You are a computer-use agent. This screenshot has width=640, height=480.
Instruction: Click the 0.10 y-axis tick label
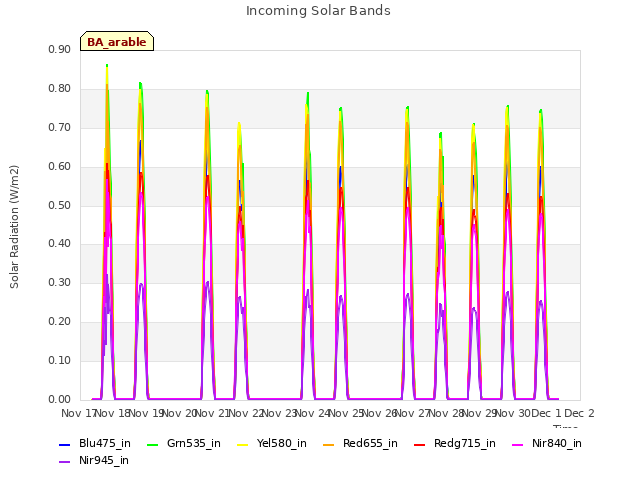pos(60,360)
